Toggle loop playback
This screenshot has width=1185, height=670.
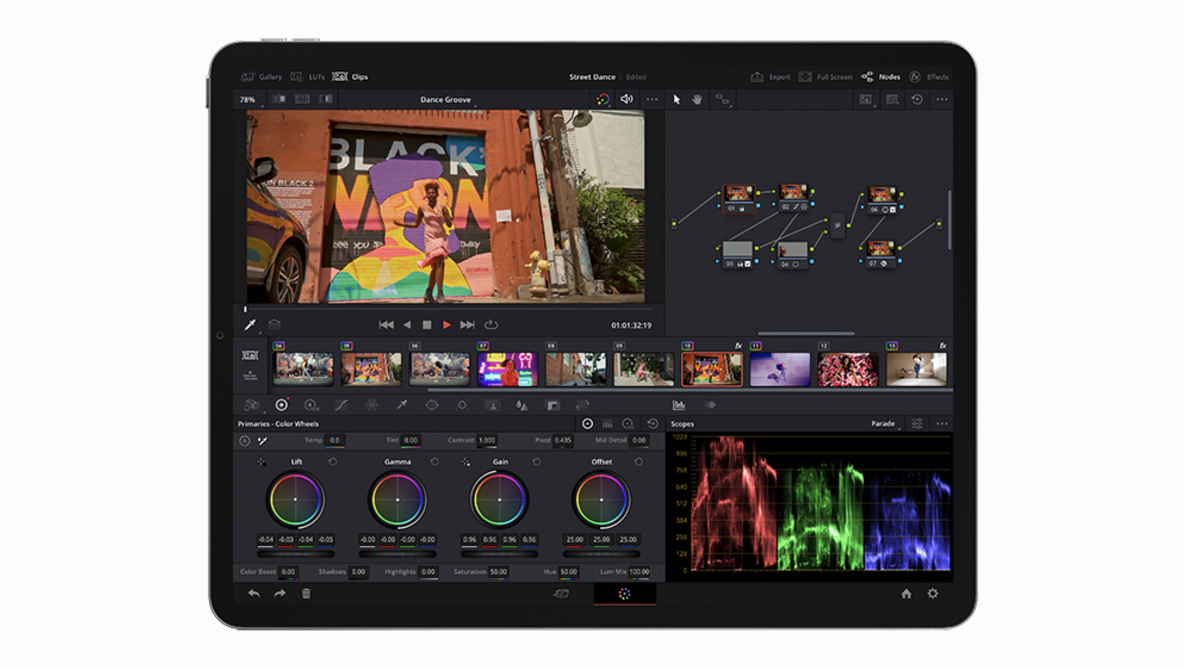tap(491, 325)
